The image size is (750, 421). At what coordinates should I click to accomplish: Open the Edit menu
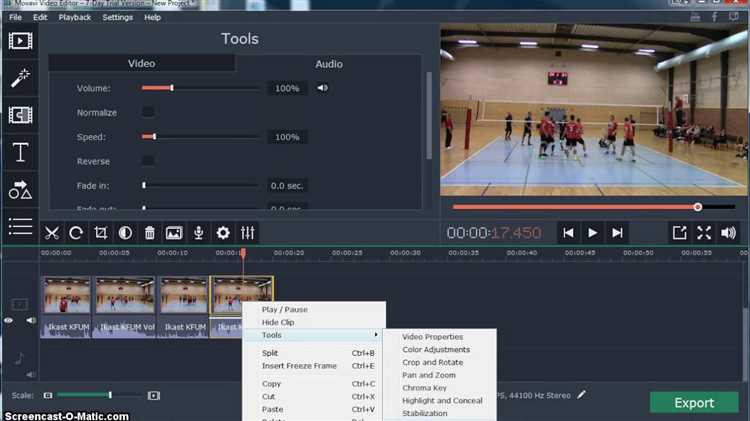pos(40,17)
